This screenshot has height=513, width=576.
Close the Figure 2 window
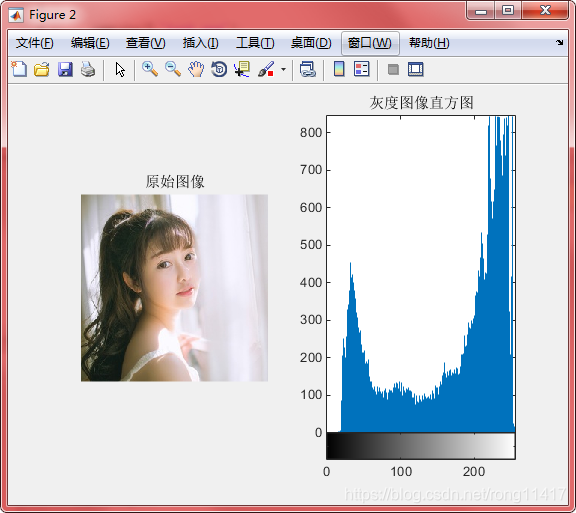(546, 11)
